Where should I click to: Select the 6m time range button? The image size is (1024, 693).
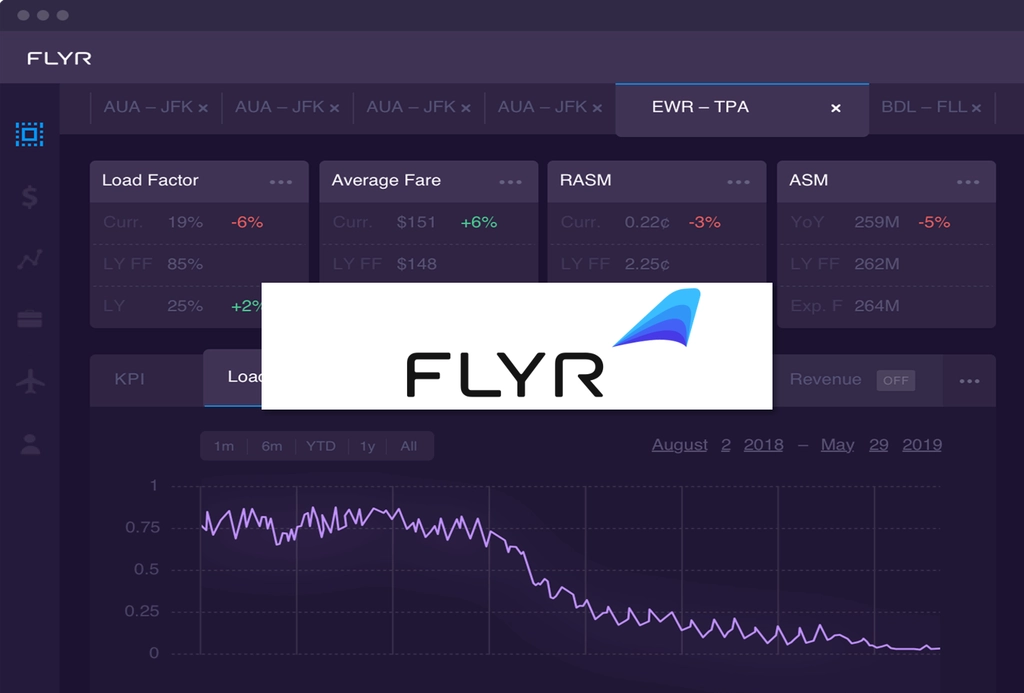pyautogui.click(x=272, y=446)
